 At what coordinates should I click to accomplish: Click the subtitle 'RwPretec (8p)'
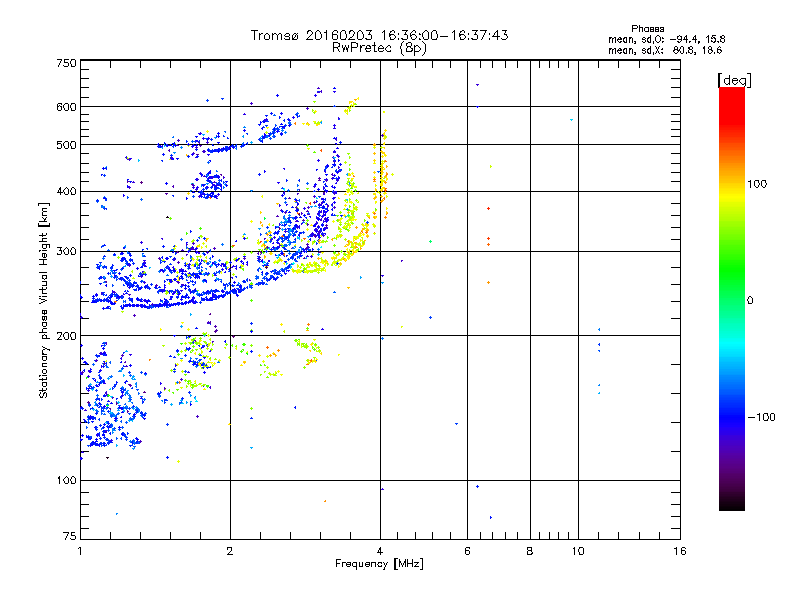(x=379, y=48)
